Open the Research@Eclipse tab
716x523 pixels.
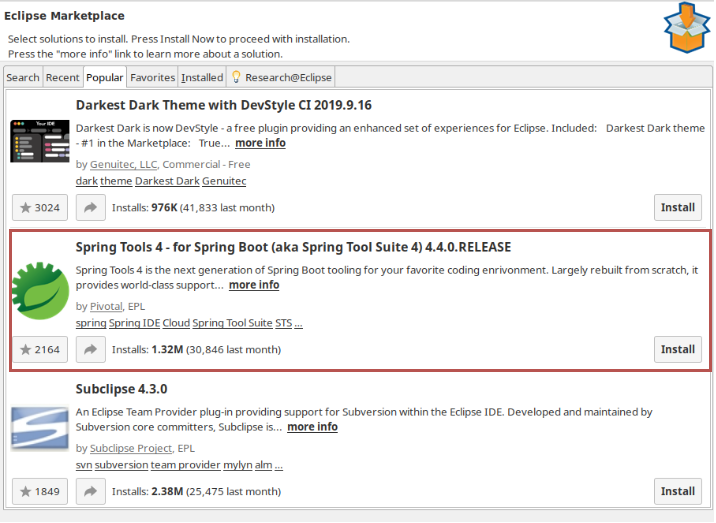coord(281,78)
